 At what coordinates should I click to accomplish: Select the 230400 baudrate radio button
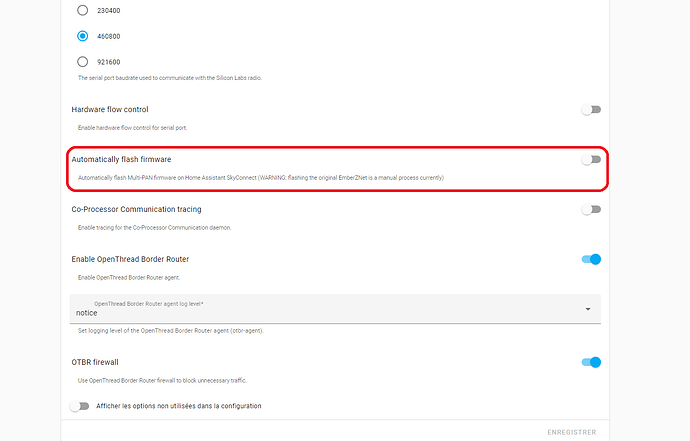click(83, 11)
